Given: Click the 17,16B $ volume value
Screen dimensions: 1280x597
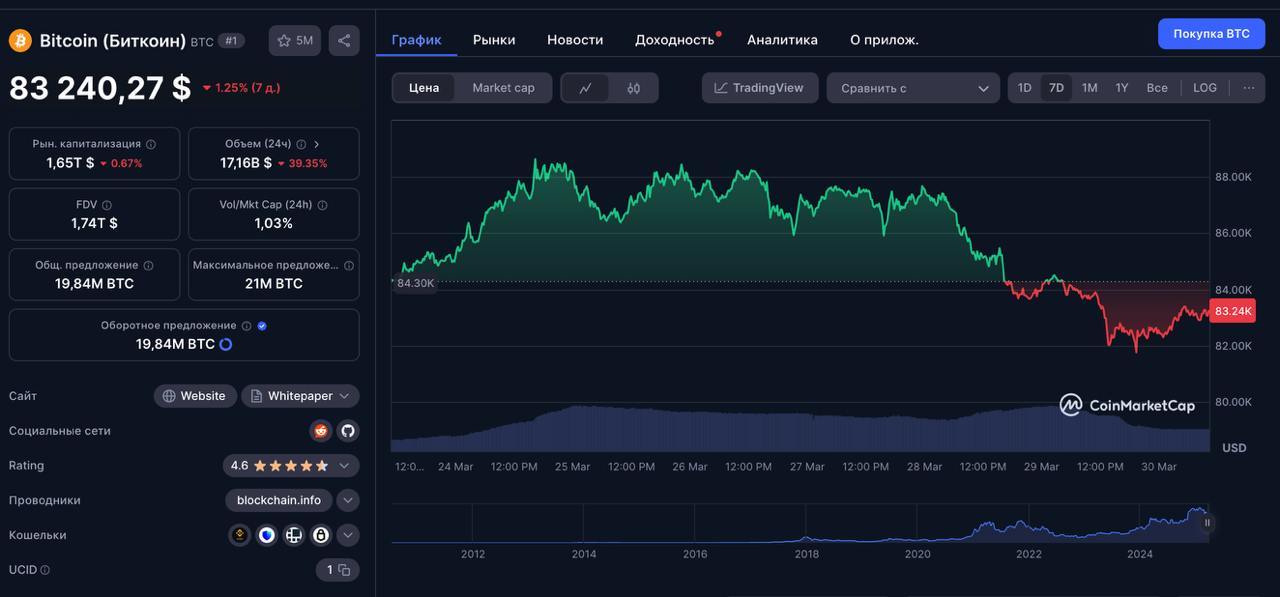Looking at the screenshot, I should (246, 163).
